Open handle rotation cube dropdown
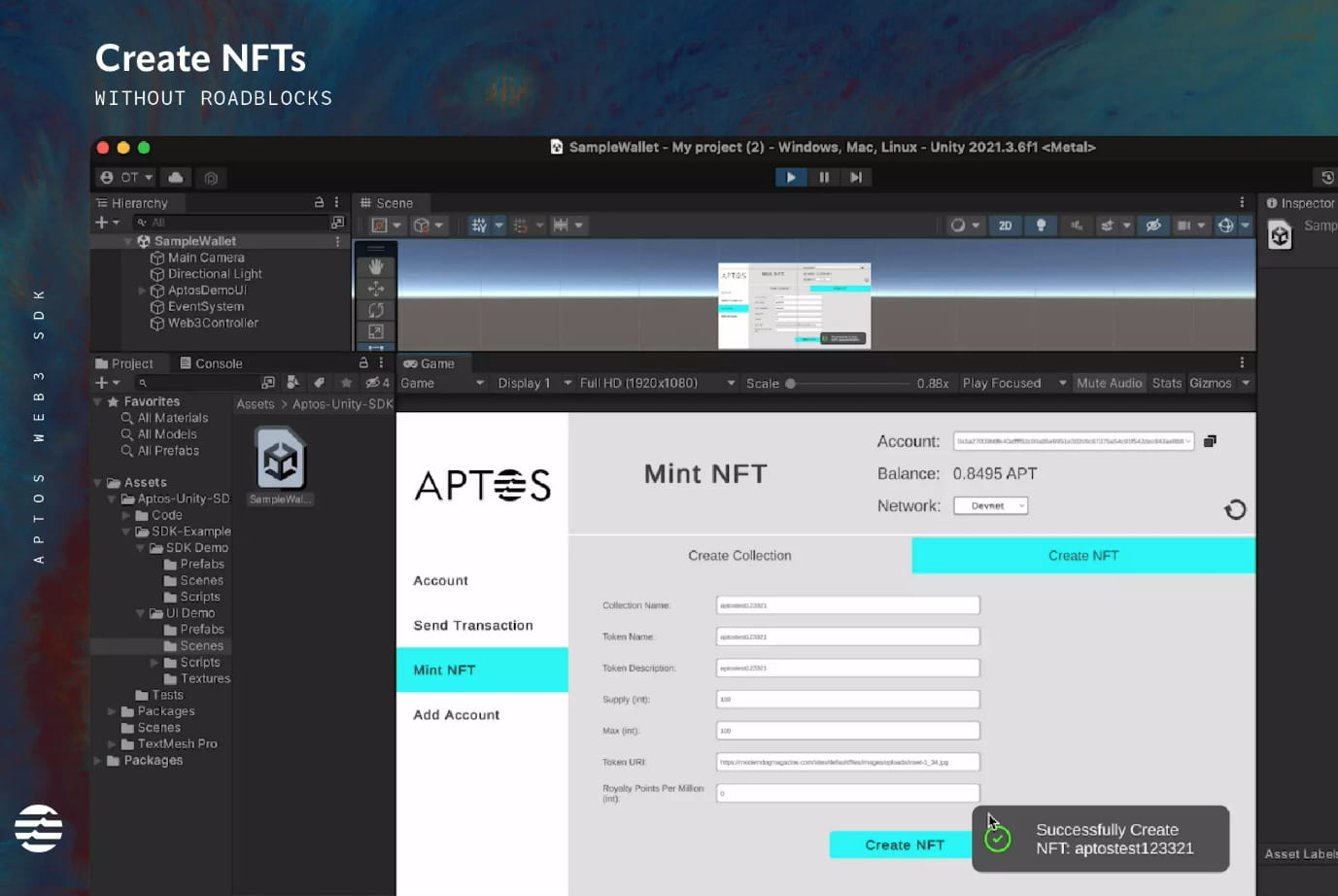Viewport: 1338px width, 896px height. click(x=428, y=225)
